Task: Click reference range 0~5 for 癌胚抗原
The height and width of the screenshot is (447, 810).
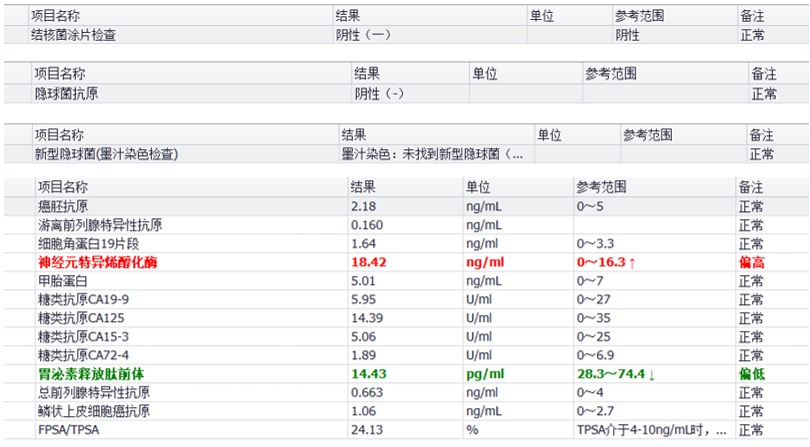Action: (x=590, y=207)
